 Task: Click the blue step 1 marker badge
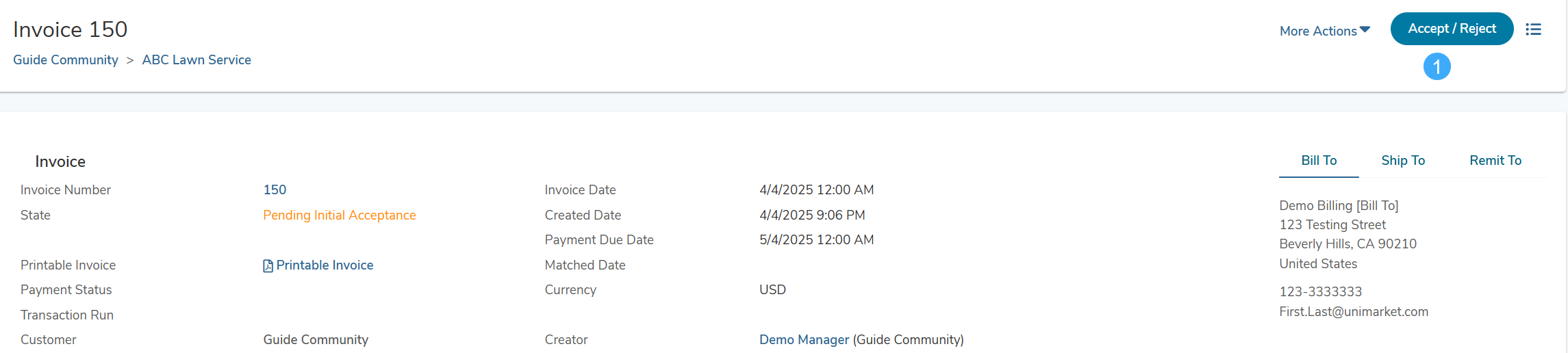click(1437, 66)
